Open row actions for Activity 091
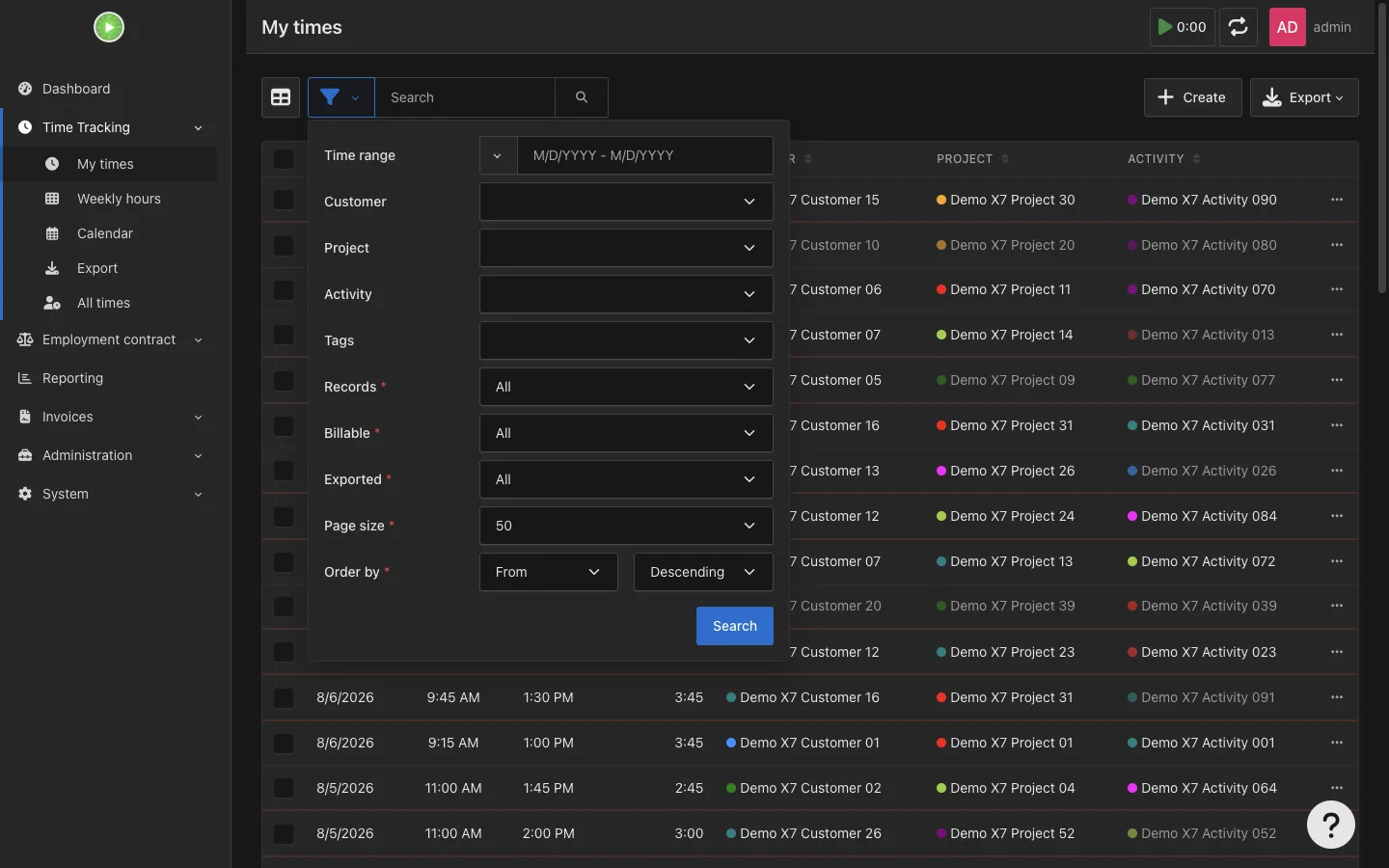The height and width of the screenshot is (868, 1389). click(1337, 697)
